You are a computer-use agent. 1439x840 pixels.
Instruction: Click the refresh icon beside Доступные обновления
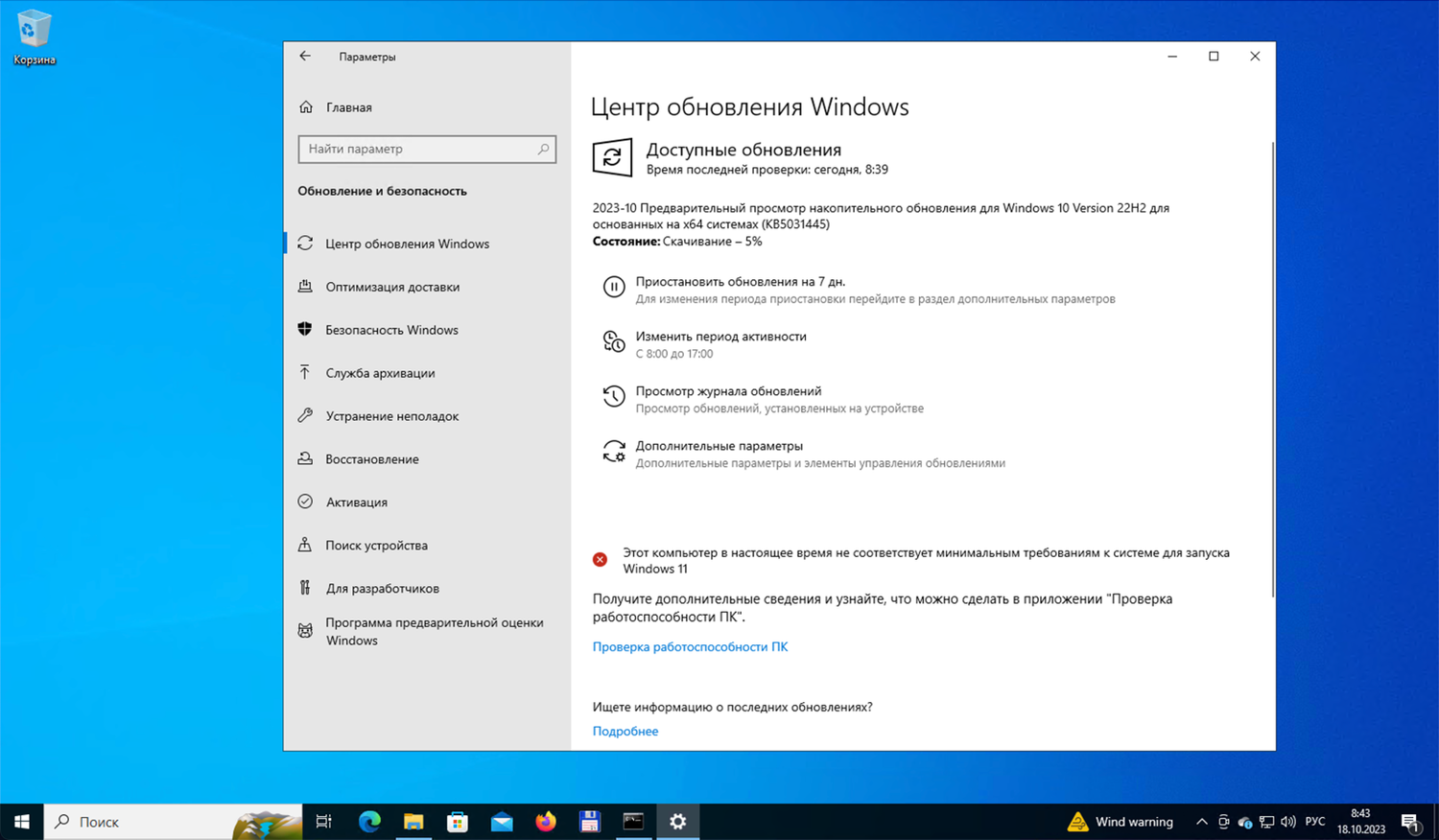pyautogui.click(x=612, y=158)
